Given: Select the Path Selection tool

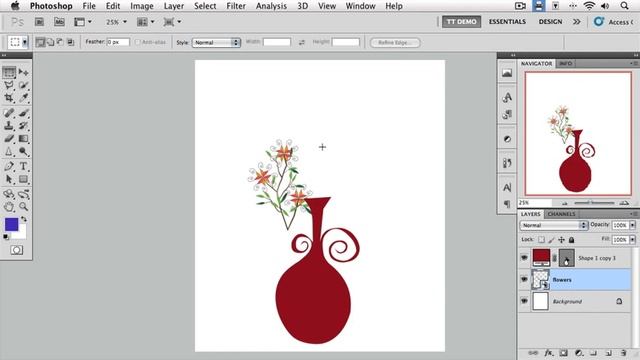Looking at the screenshot, I should [9, 179].
